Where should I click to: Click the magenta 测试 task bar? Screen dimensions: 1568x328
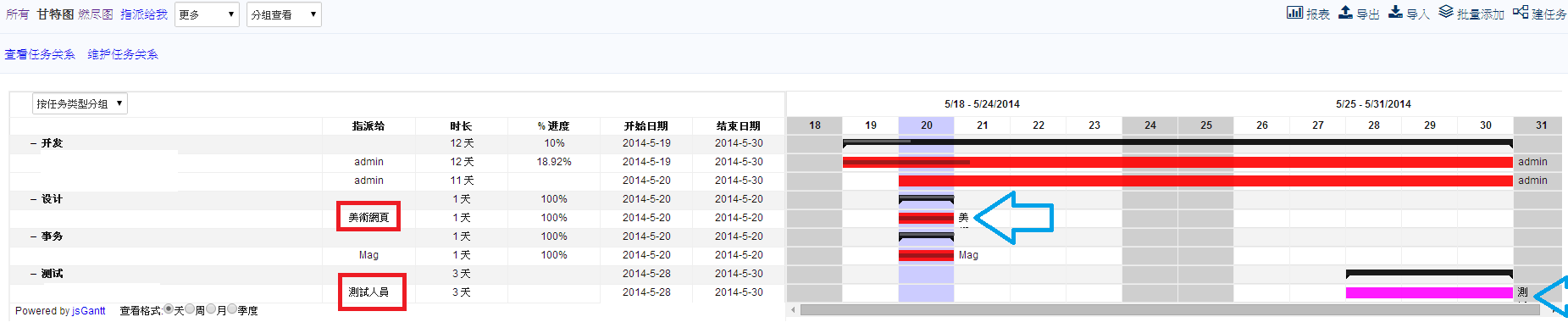[x=1429, y=292]
